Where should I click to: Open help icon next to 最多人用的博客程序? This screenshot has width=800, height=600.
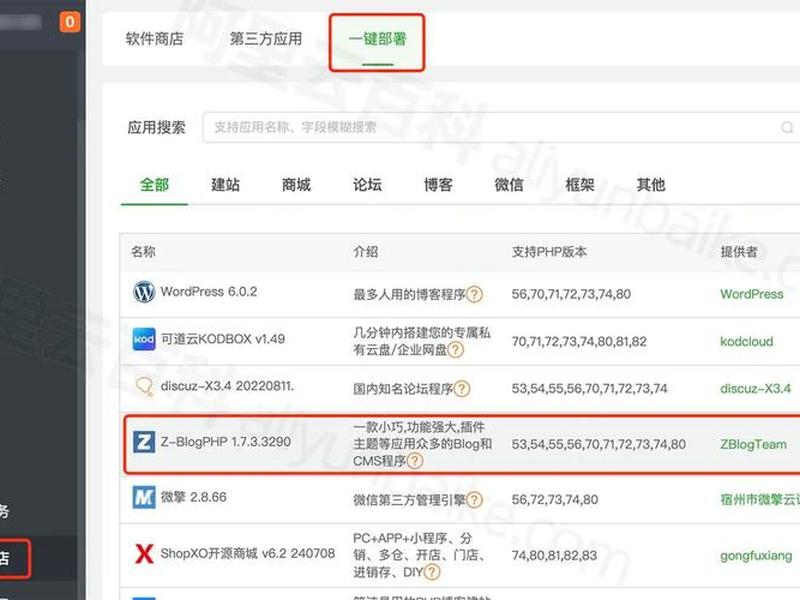(x=474, y=294)
